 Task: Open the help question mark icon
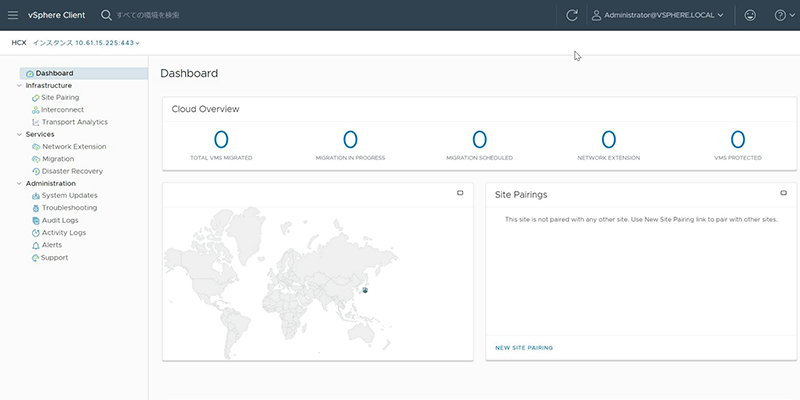click(780, 15)
